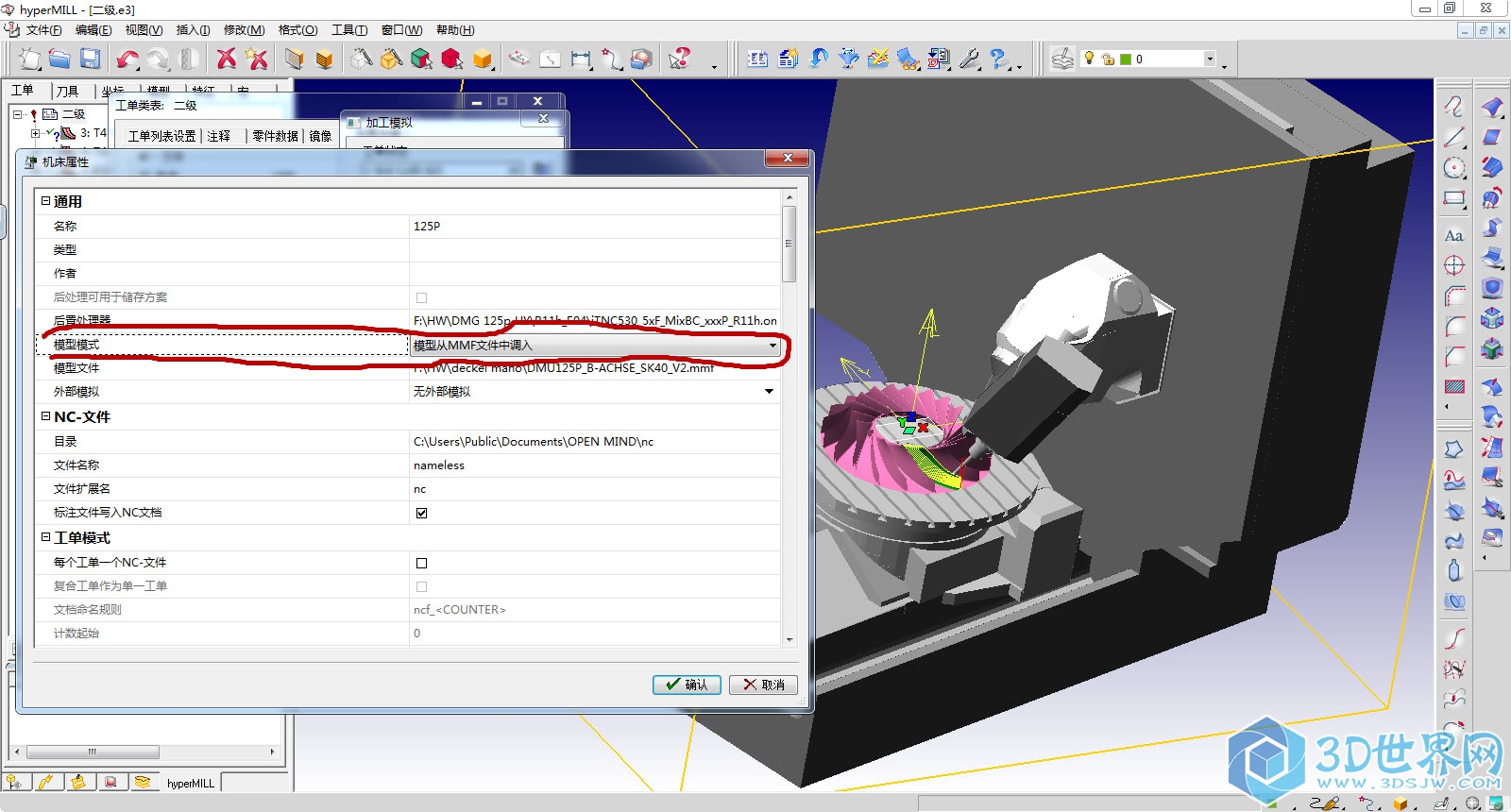
Task: Open the 视图(V) menu
Action: pos(144,30)
